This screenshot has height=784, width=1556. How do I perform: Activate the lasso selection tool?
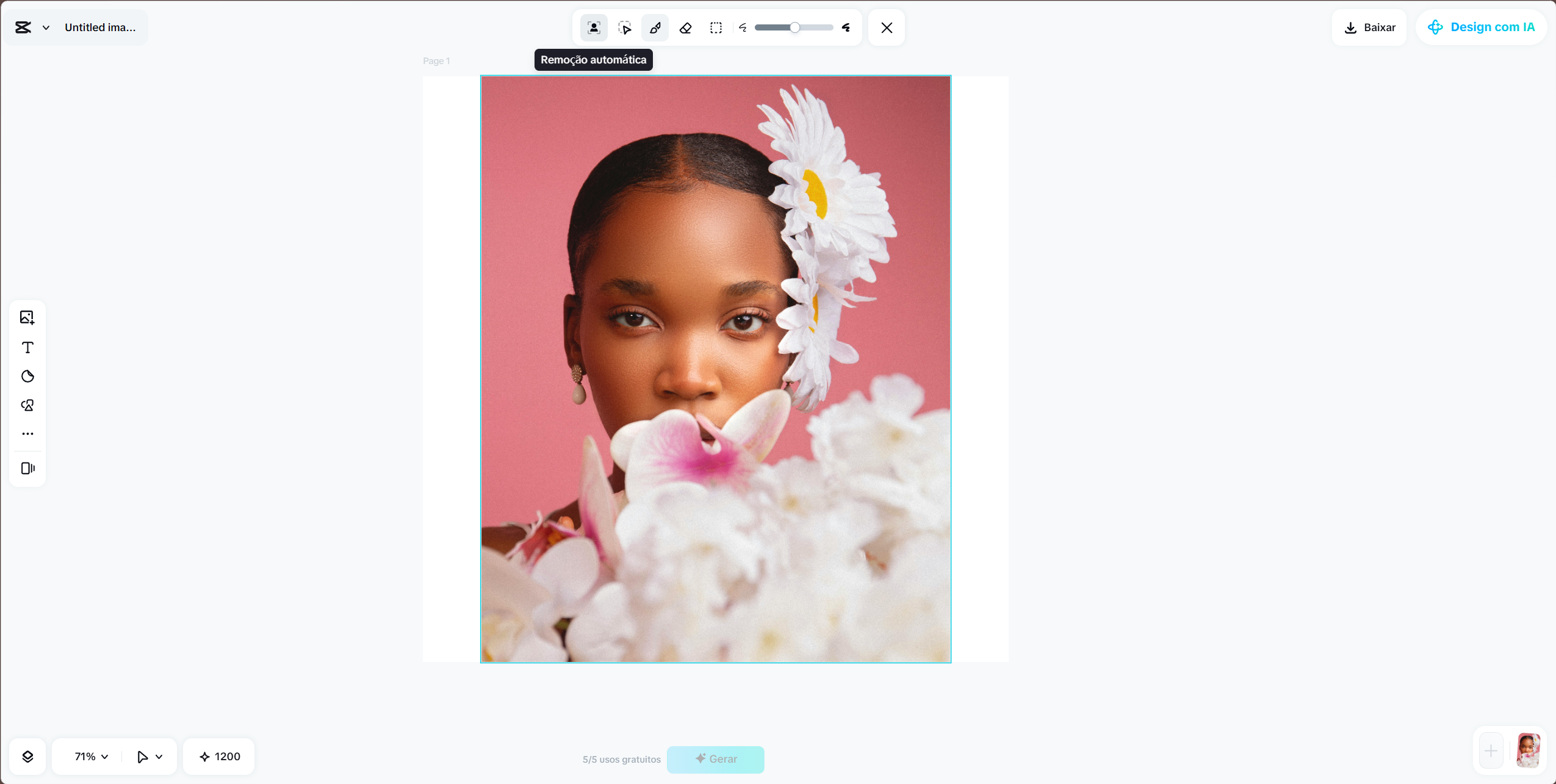point(624,27)
